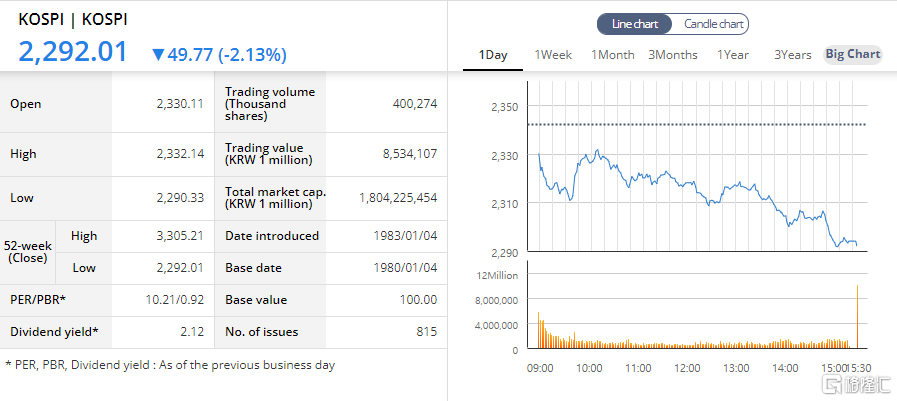Screen dimensions: 897x401
Task: Select the 1Day tab
Action: pos(493,55)
